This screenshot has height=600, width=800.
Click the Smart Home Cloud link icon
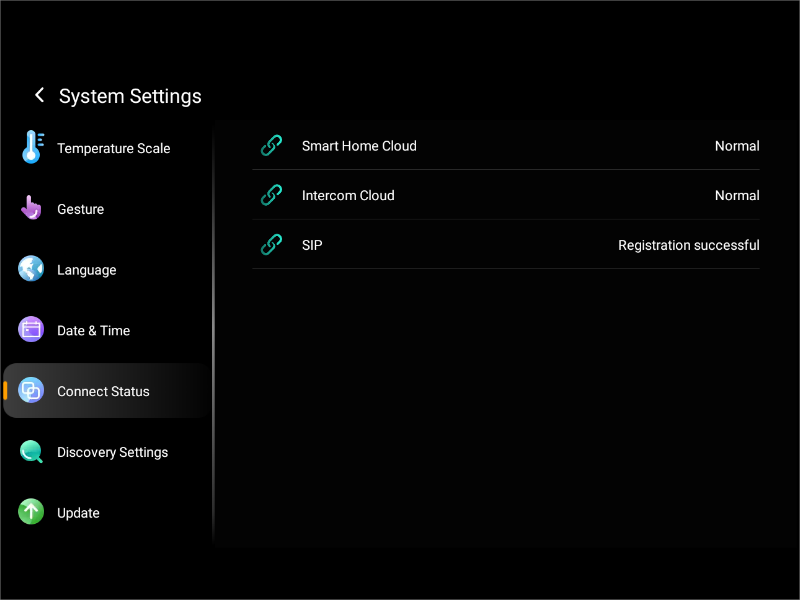[x=271, y=145]
